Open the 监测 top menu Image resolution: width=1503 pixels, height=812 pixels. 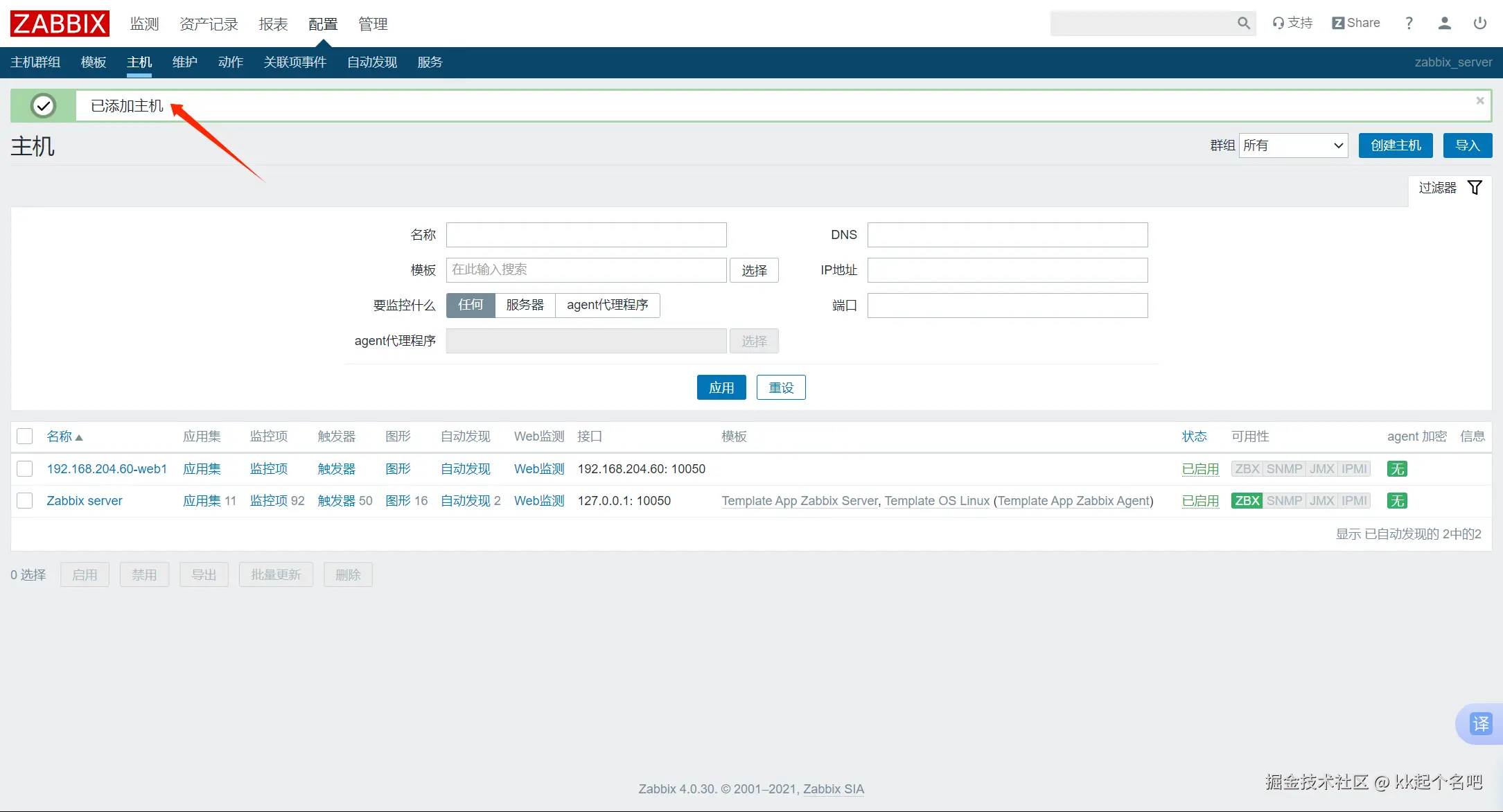(x=144, y=24)
